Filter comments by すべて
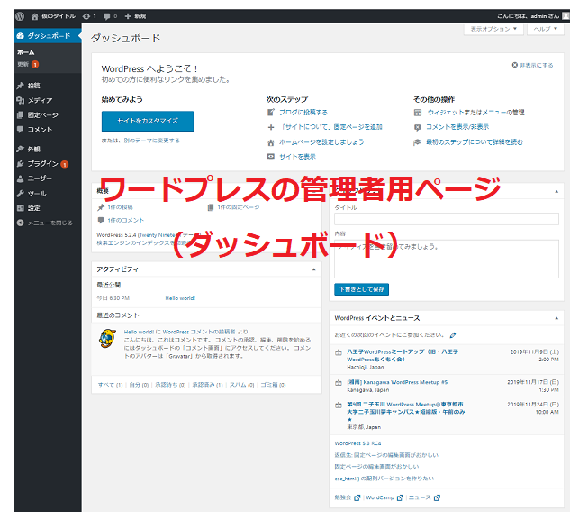This screenshot has height=528, width=586. coord(110,385)
